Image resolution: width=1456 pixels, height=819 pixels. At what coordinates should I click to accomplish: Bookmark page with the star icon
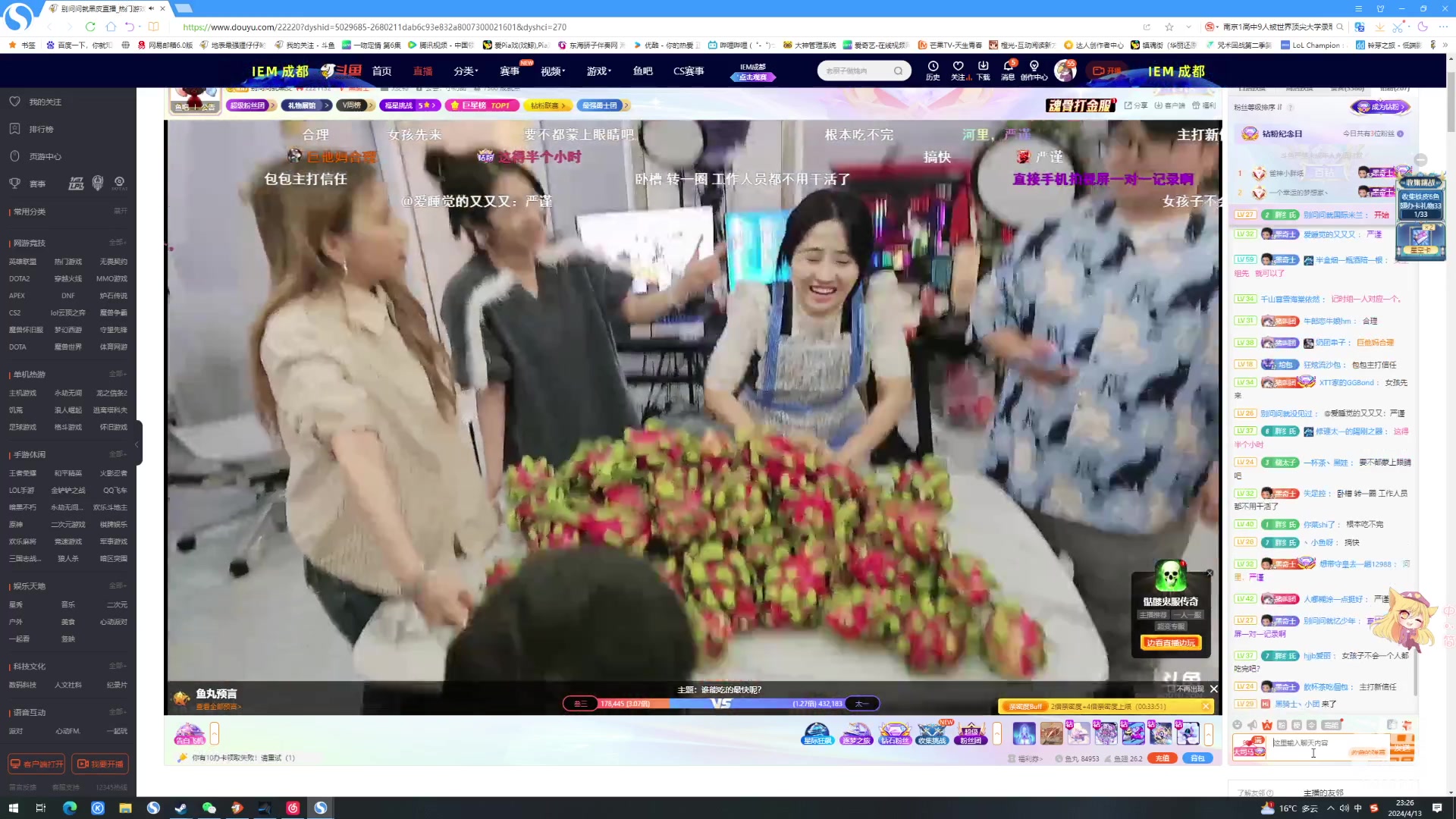click(x=1169, y=27)
